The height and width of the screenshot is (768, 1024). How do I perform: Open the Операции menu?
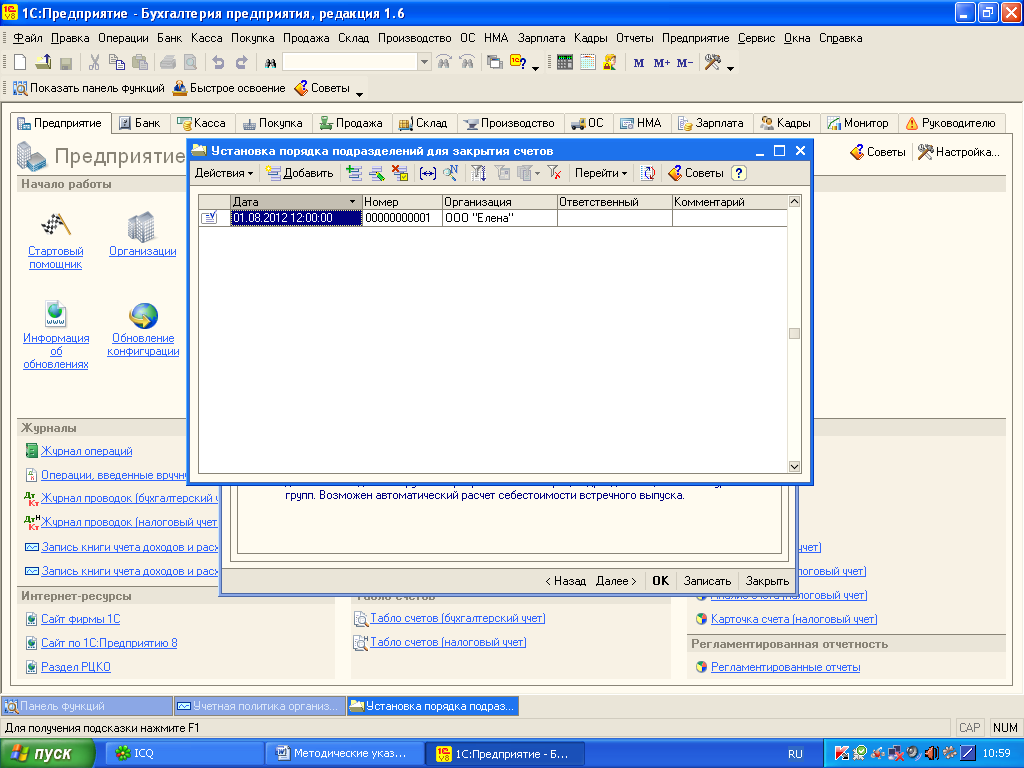(x=123, y=38)
